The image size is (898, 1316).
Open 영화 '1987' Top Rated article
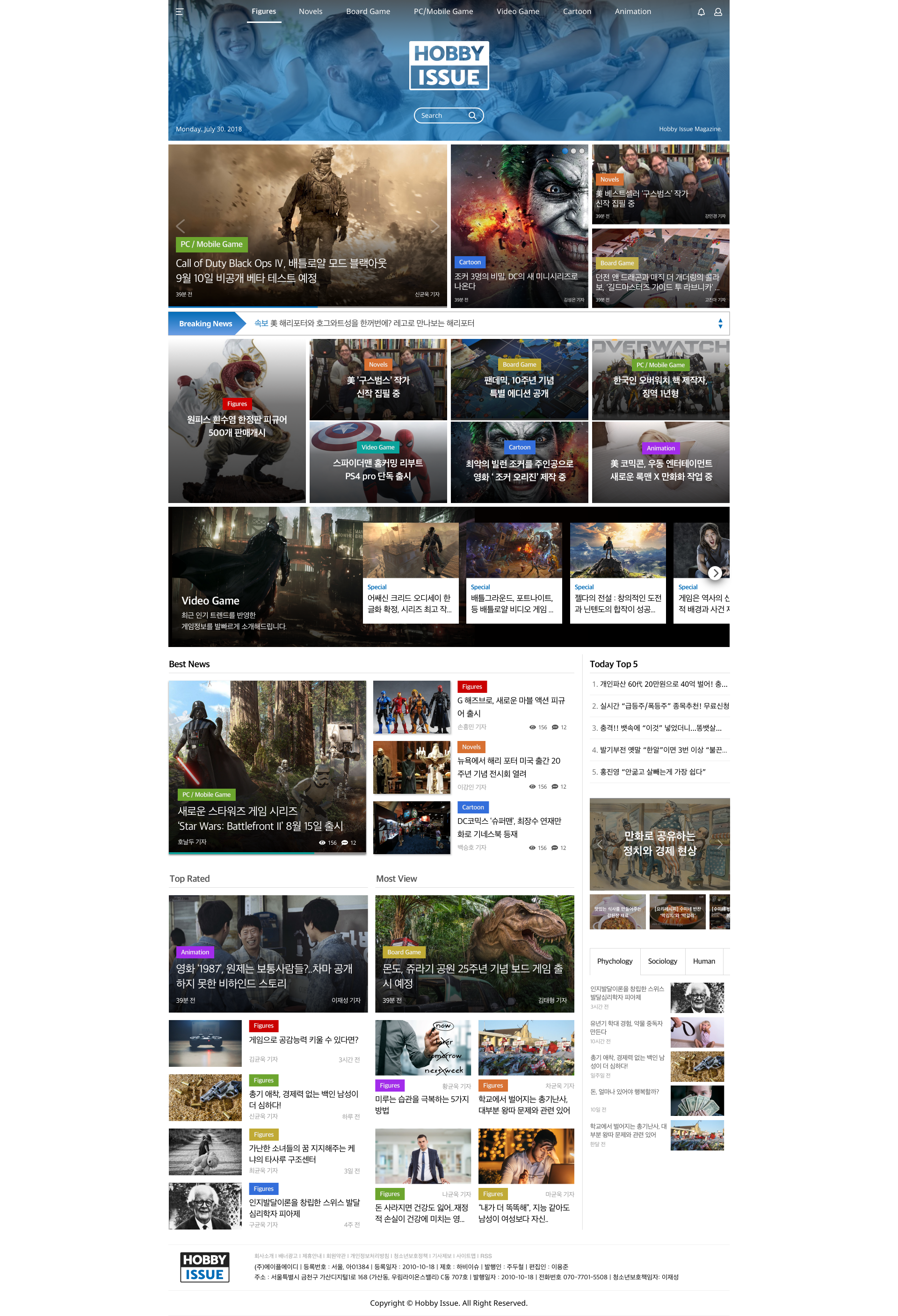pyautogui.click(x=268, y=954)
